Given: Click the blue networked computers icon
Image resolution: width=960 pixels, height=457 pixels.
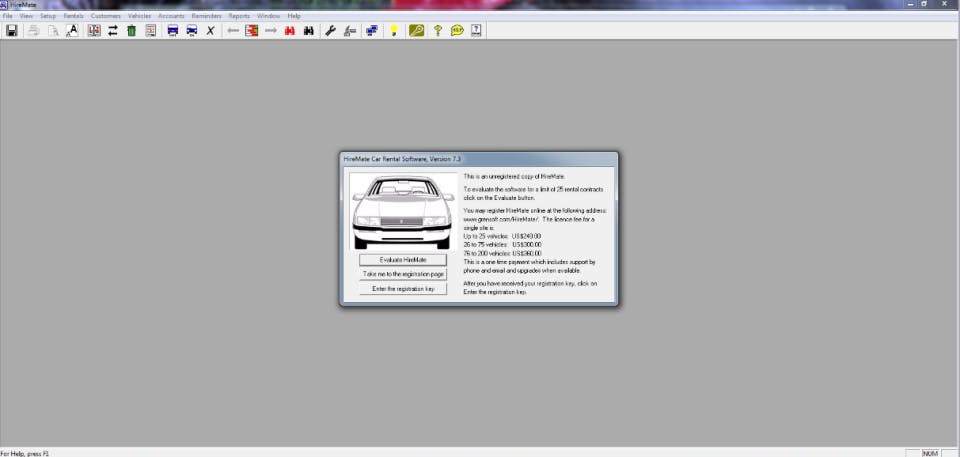Looking at the screenshot, I should click(x=372, y=31).
